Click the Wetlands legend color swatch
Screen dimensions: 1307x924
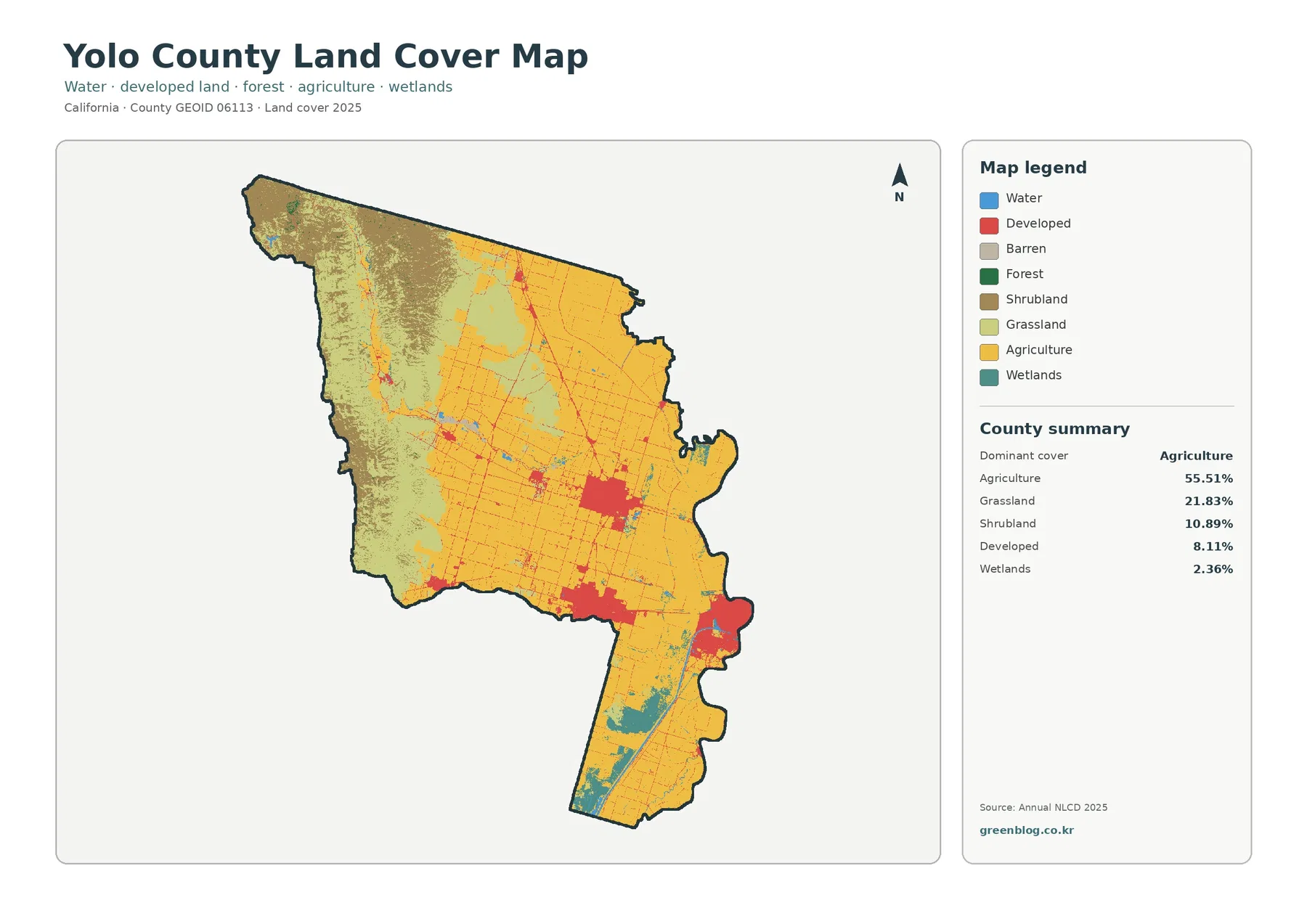[989, 377]
